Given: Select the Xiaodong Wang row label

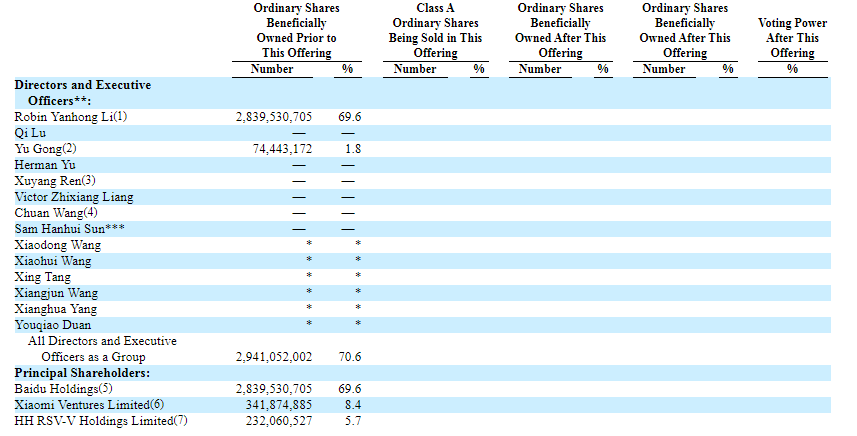Looking at the screenshot, I should click(x=57, y=245).
